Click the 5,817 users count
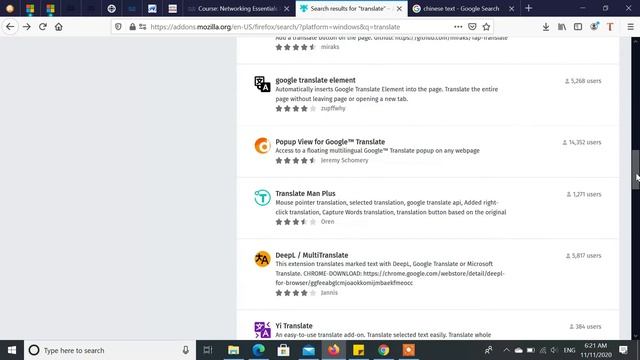 coord(583,256)
